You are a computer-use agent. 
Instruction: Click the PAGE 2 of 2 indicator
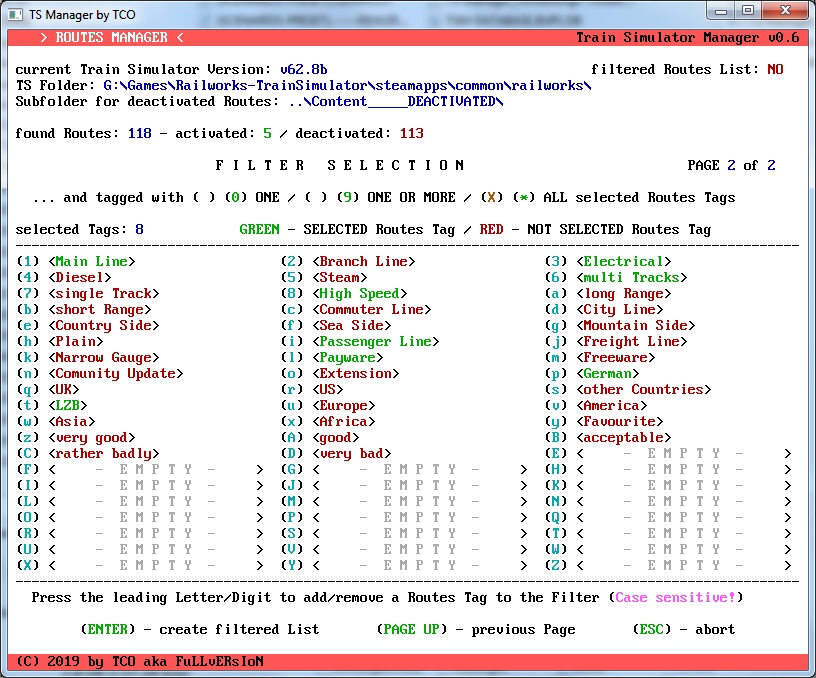click(731, 165)
